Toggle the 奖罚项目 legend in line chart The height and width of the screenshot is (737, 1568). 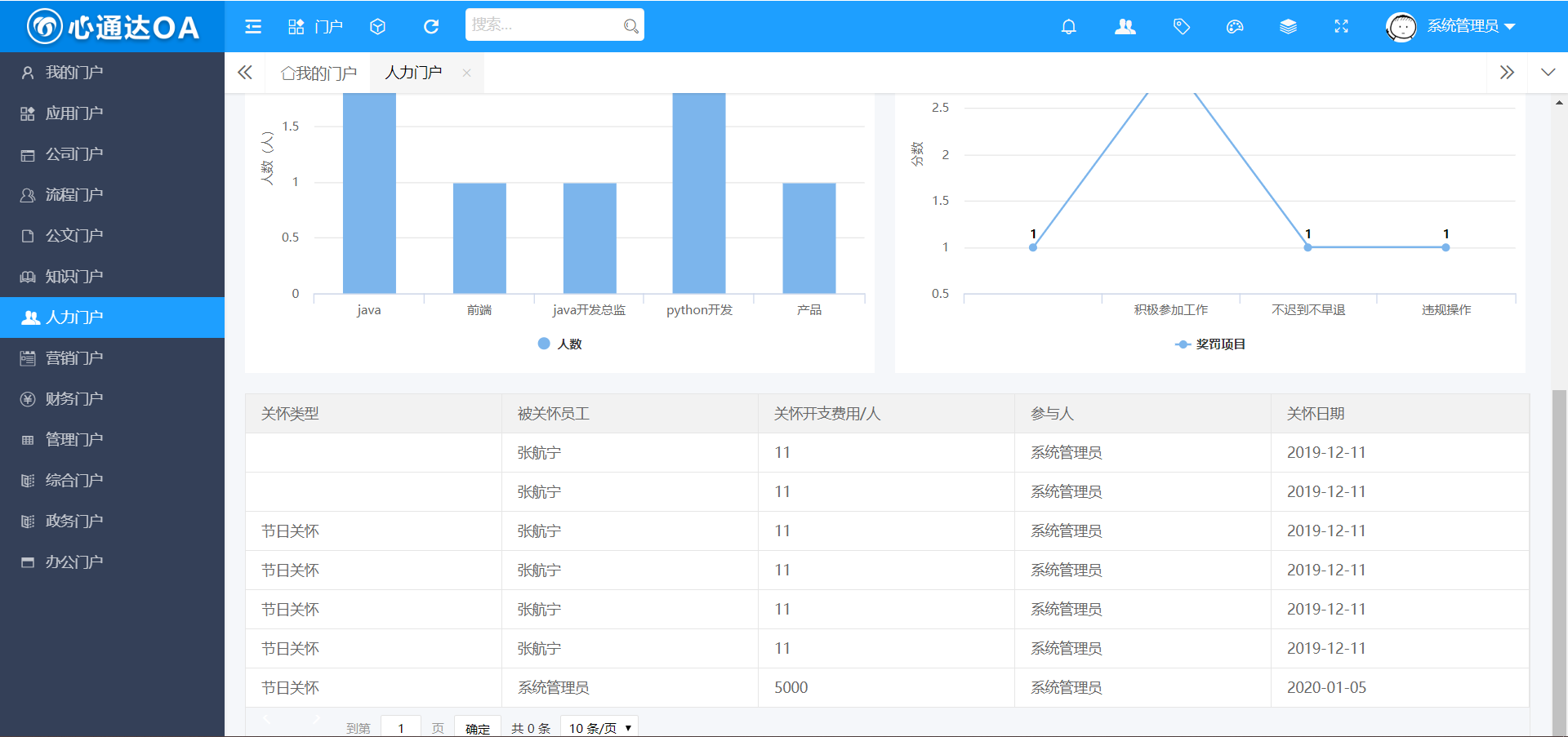click(x=1209, y=344)
